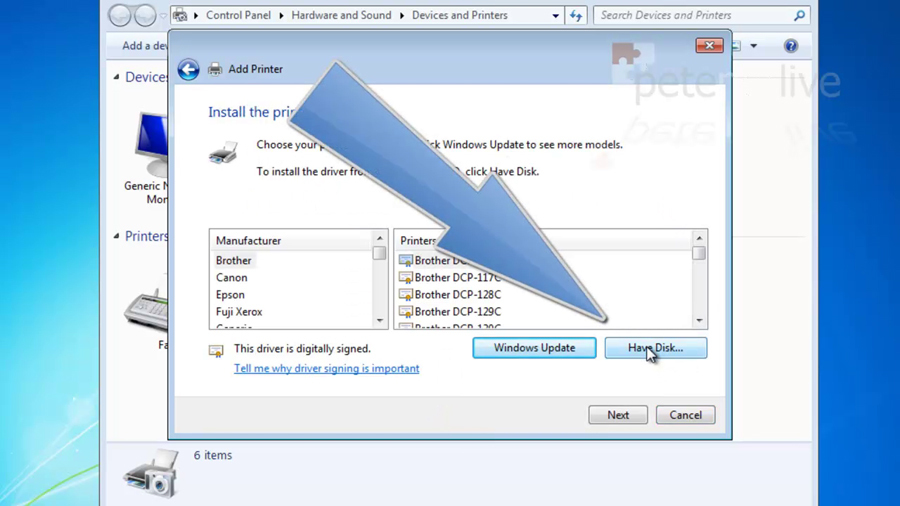Click Next in Add Printer wizard

point(618,415)
